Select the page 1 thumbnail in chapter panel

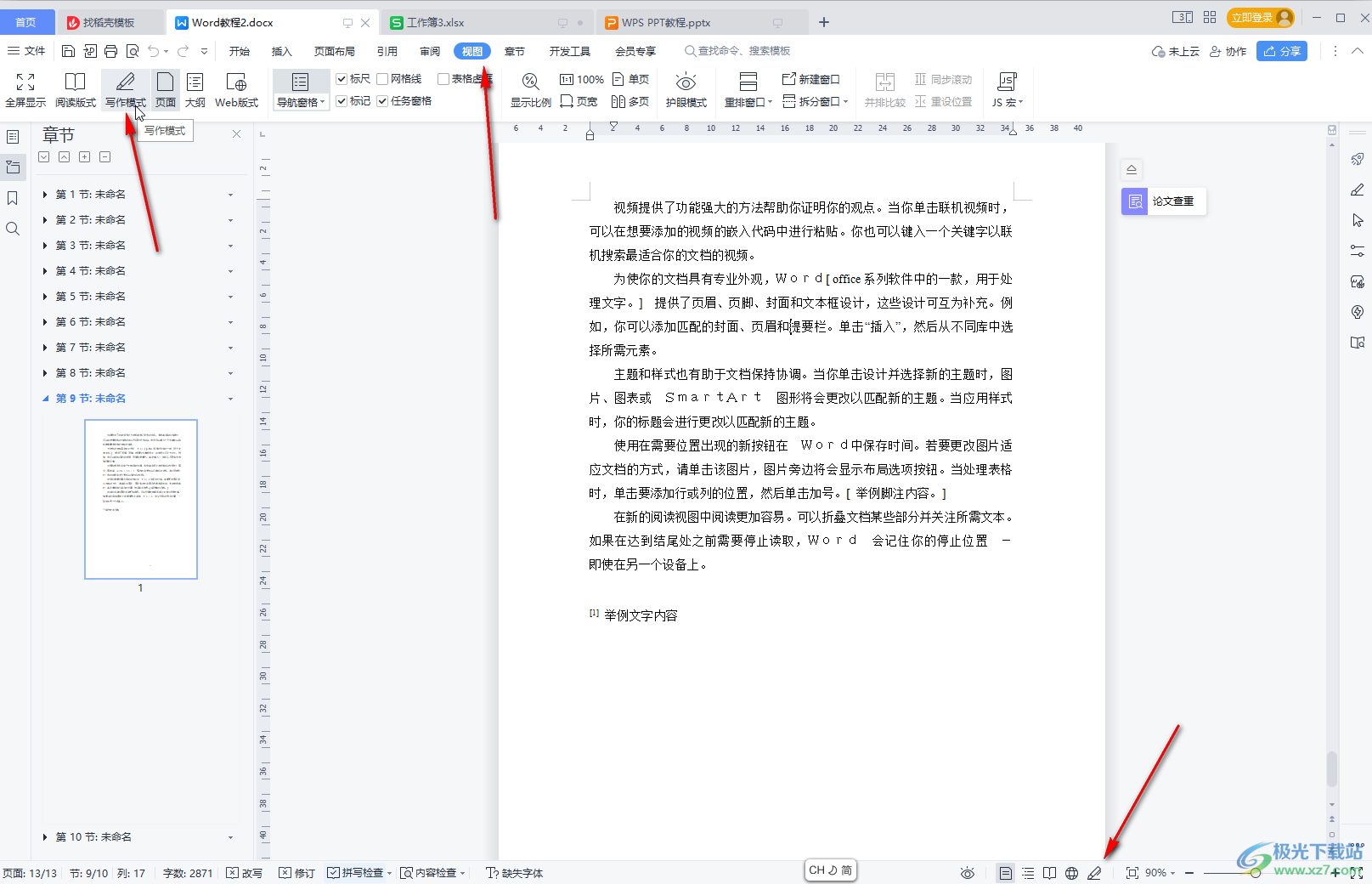[x=140, y=499]
